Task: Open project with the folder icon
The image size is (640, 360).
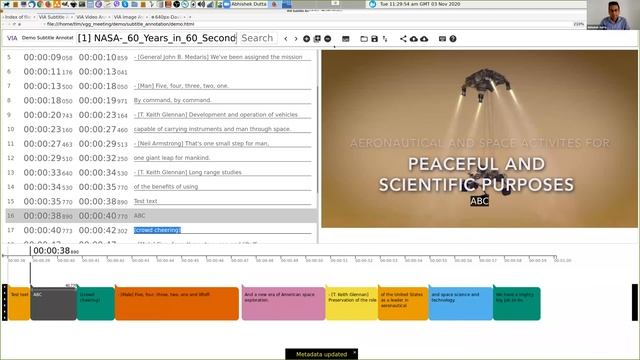Action: (364, 39)
